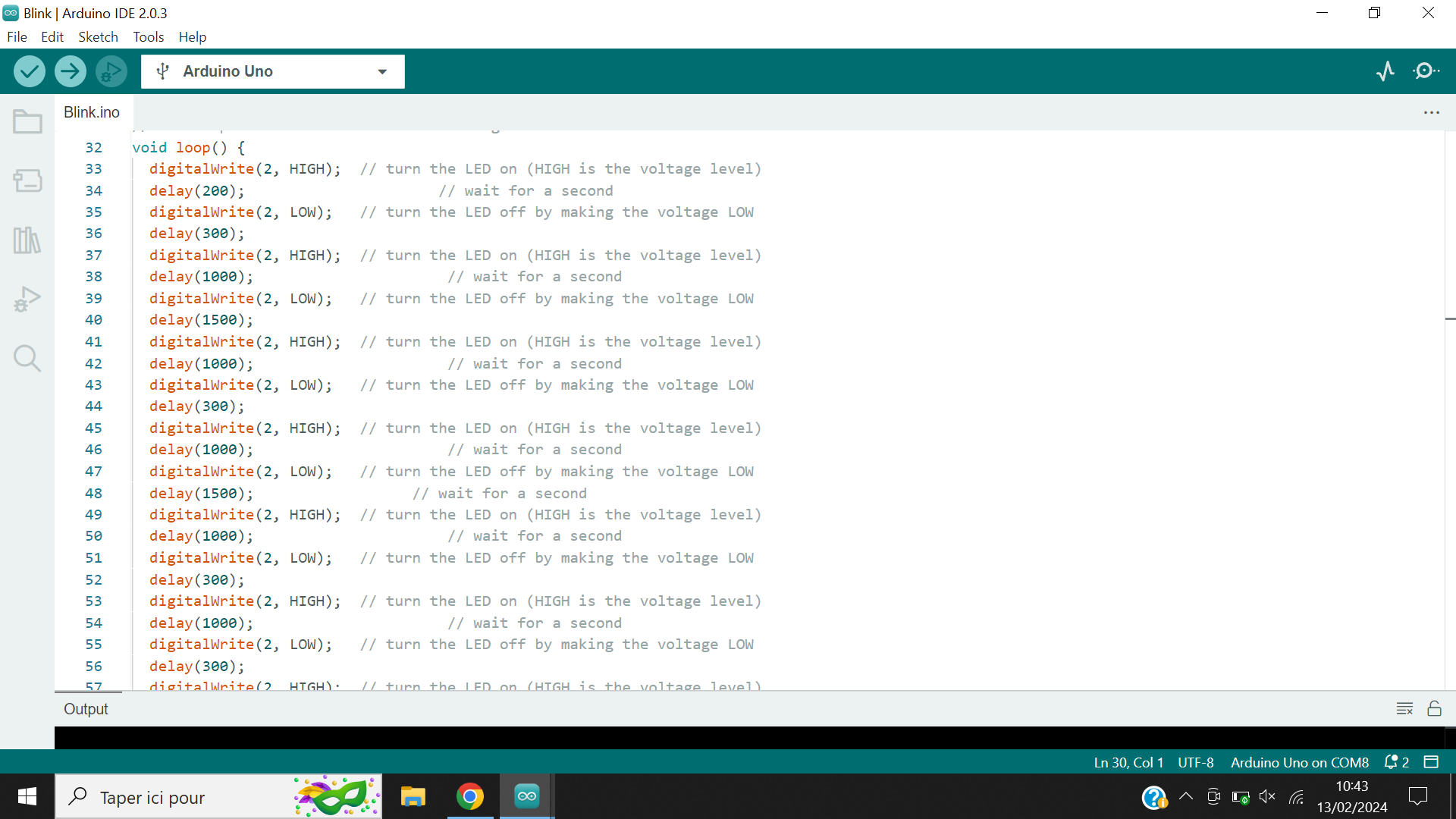Open the Debug sidebar panel

(x=27, y=300)
